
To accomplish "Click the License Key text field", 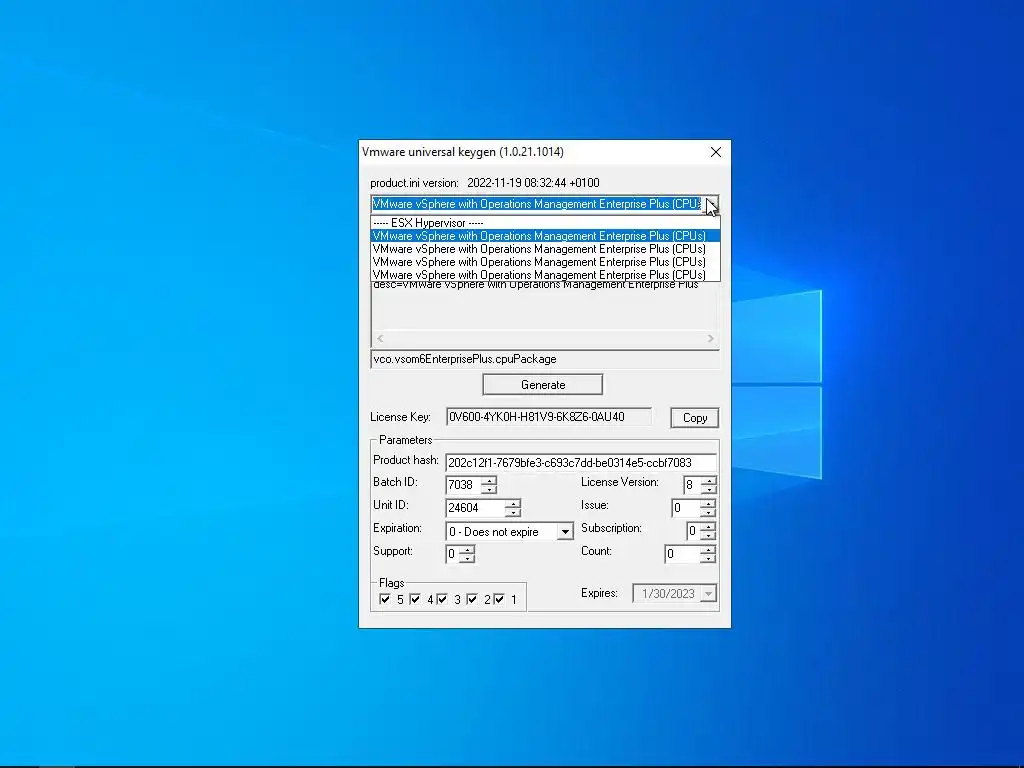I will click(549, 417).
